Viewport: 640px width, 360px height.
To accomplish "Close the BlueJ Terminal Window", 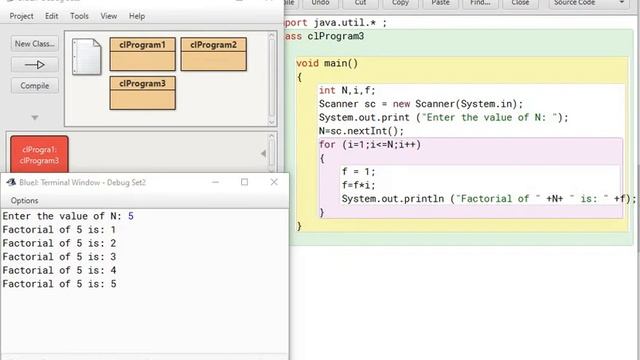I will [274, 182].
